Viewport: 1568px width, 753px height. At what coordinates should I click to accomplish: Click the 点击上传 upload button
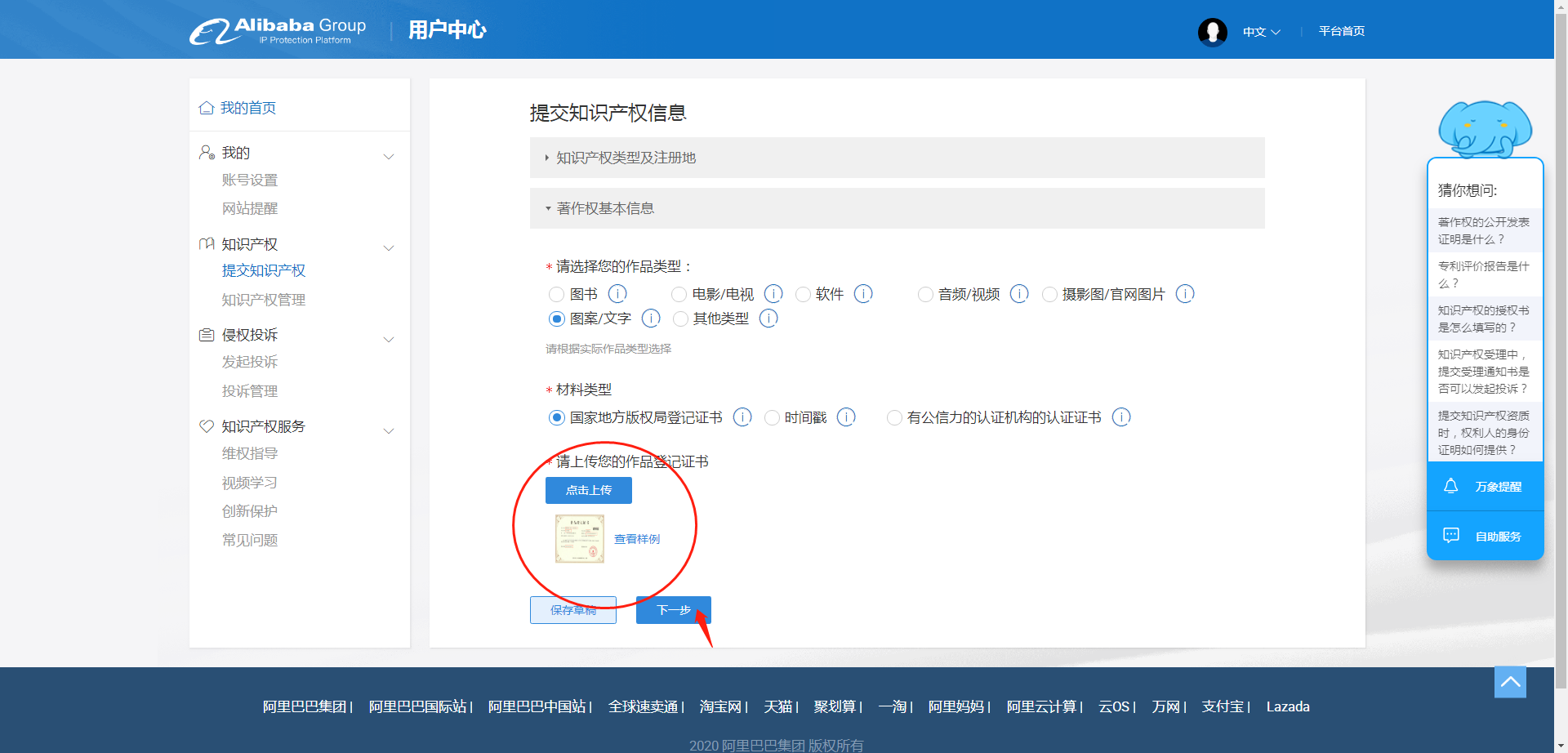coord(589,490)
